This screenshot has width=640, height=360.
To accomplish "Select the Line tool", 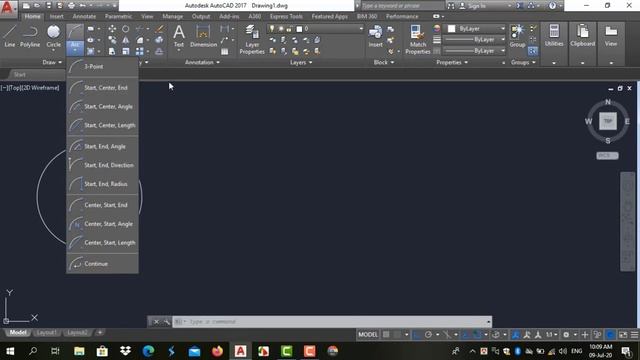I will 10,36.
